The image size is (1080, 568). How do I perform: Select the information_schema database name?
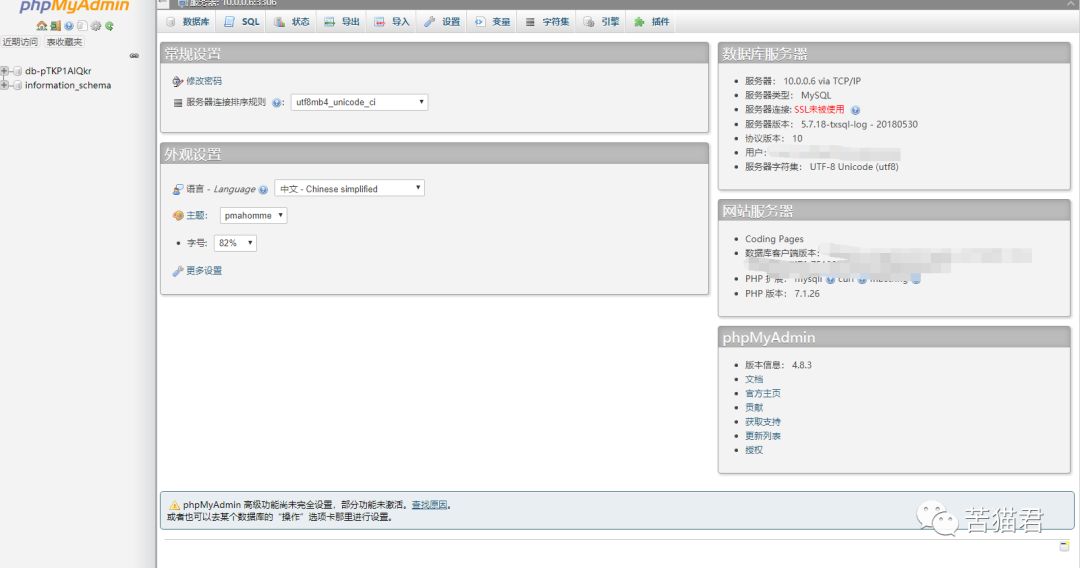point(68,85)
